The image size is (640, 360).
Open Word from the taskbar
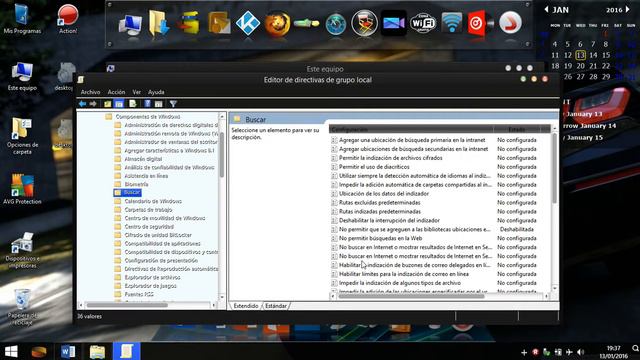(x=68, y=352)
